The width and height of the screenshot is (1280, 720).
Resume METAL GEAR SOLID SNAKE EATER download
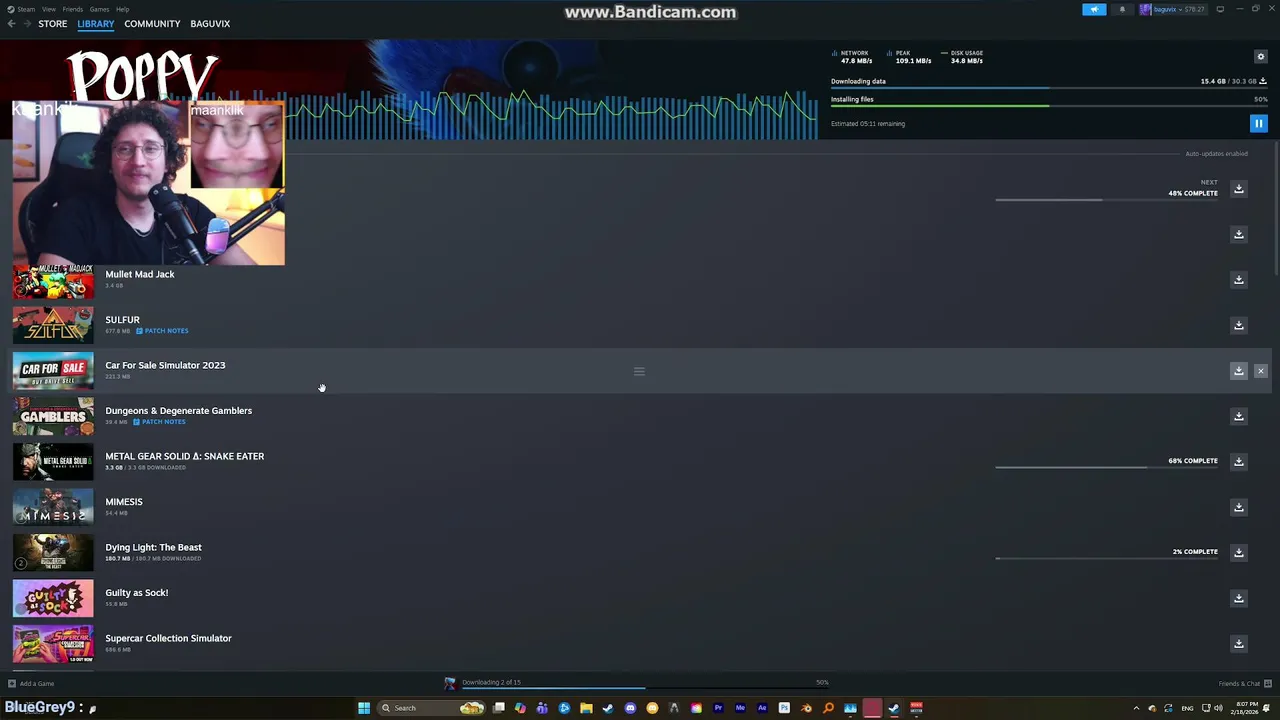(1238, 461)
